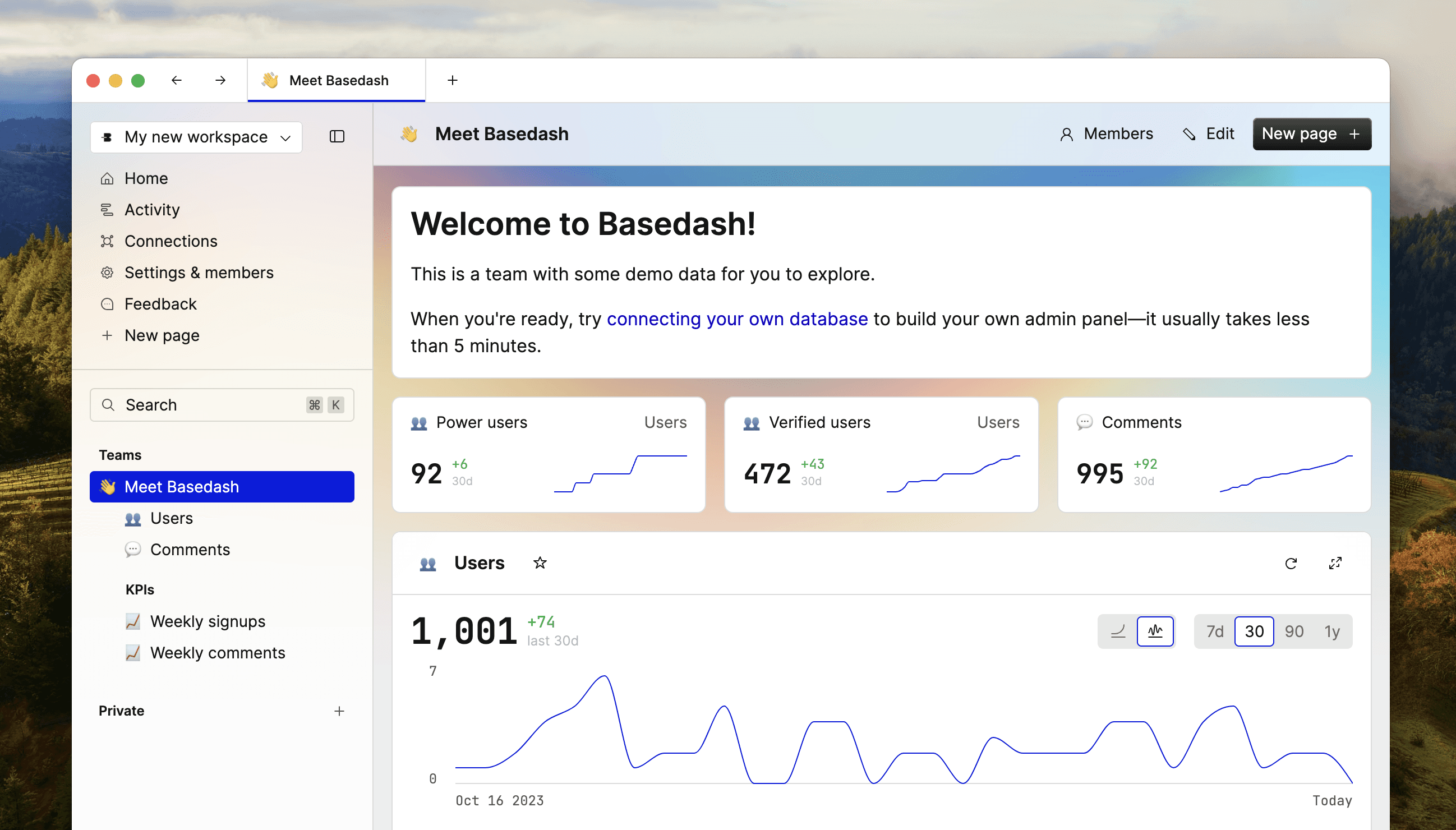Click the star icon to favorite Users
The width and height of the screenshot is (1456, 830).
click(540, 562)
